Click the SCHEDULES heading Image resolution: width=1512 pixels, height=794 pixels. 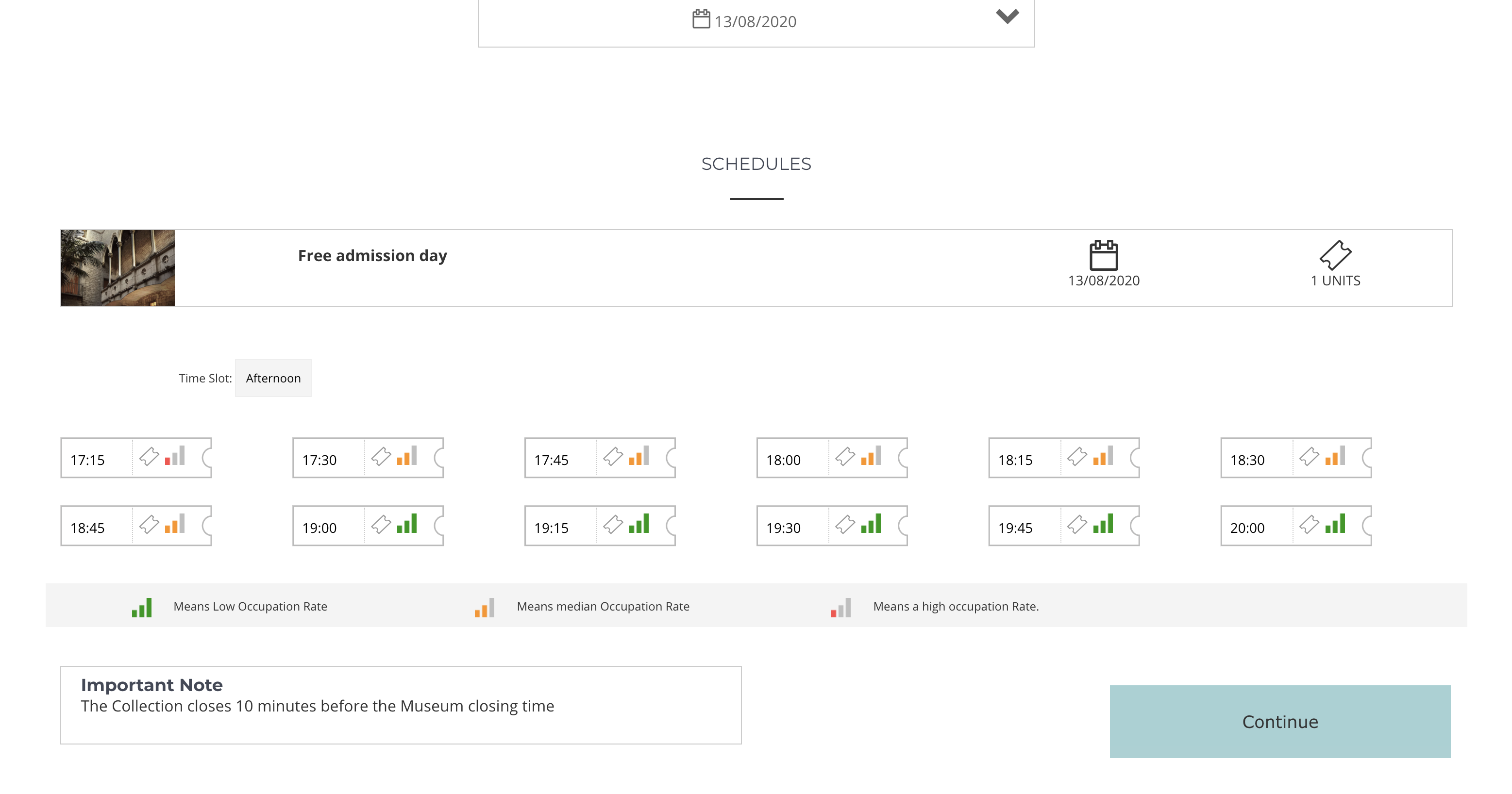coord(756,164)
